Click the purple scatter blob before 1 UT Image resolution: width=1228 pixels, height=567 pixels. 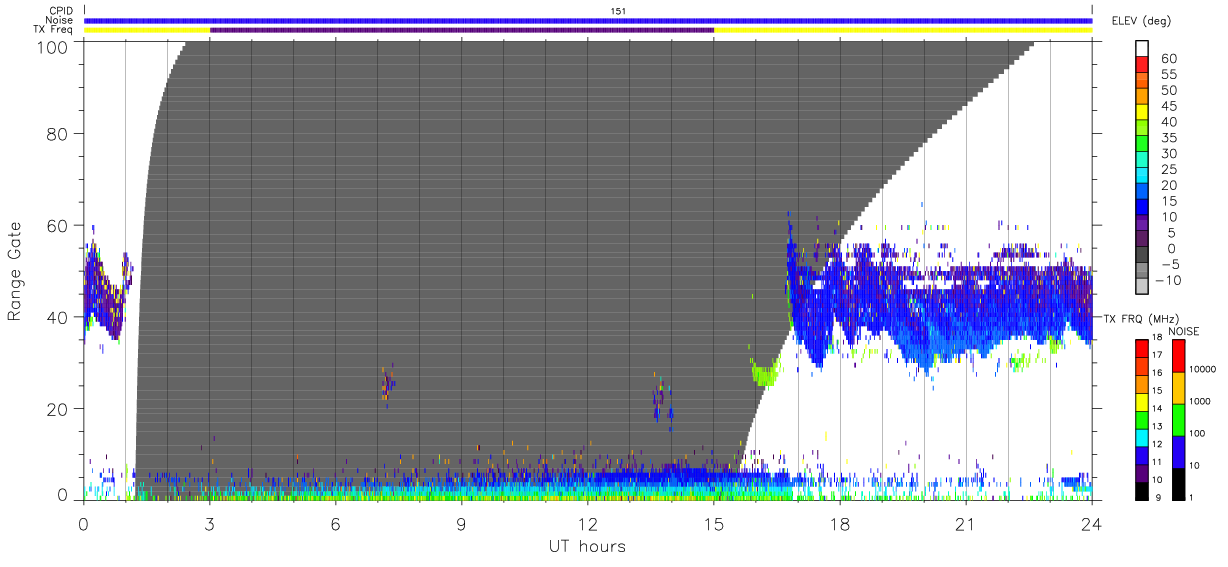[102, 290]
